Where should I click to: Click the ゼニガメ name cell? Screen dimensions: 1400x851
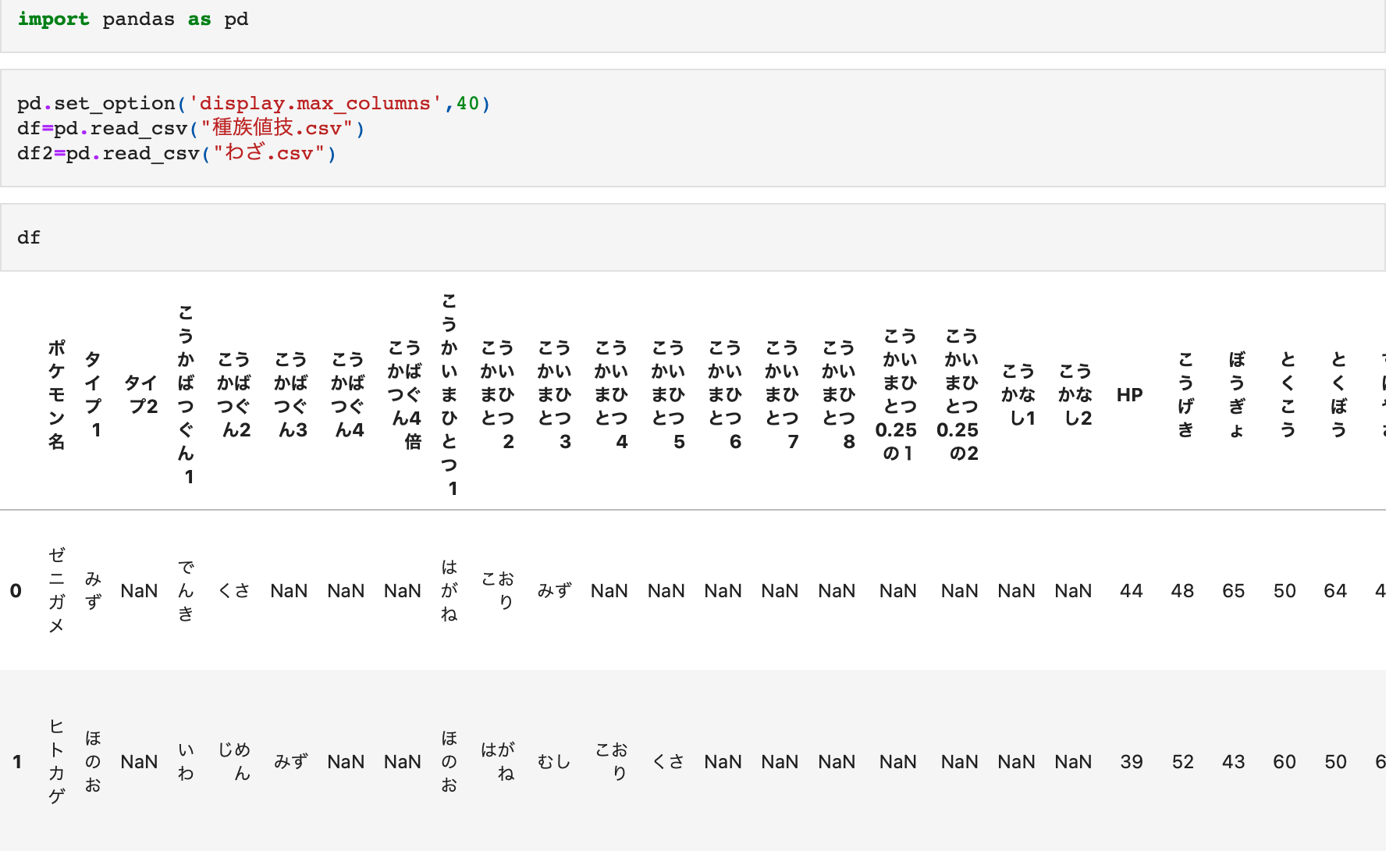click(56, 590)
